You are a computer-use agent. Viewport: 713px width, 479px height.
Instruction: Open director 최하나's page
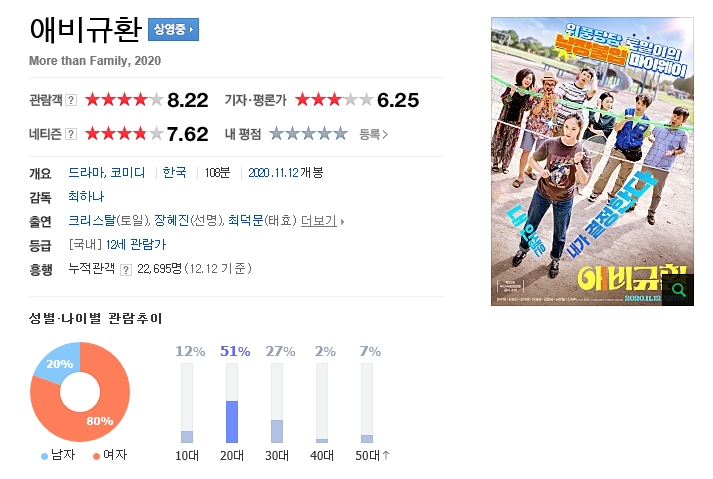pyautogui.click(x=86, y=197)
